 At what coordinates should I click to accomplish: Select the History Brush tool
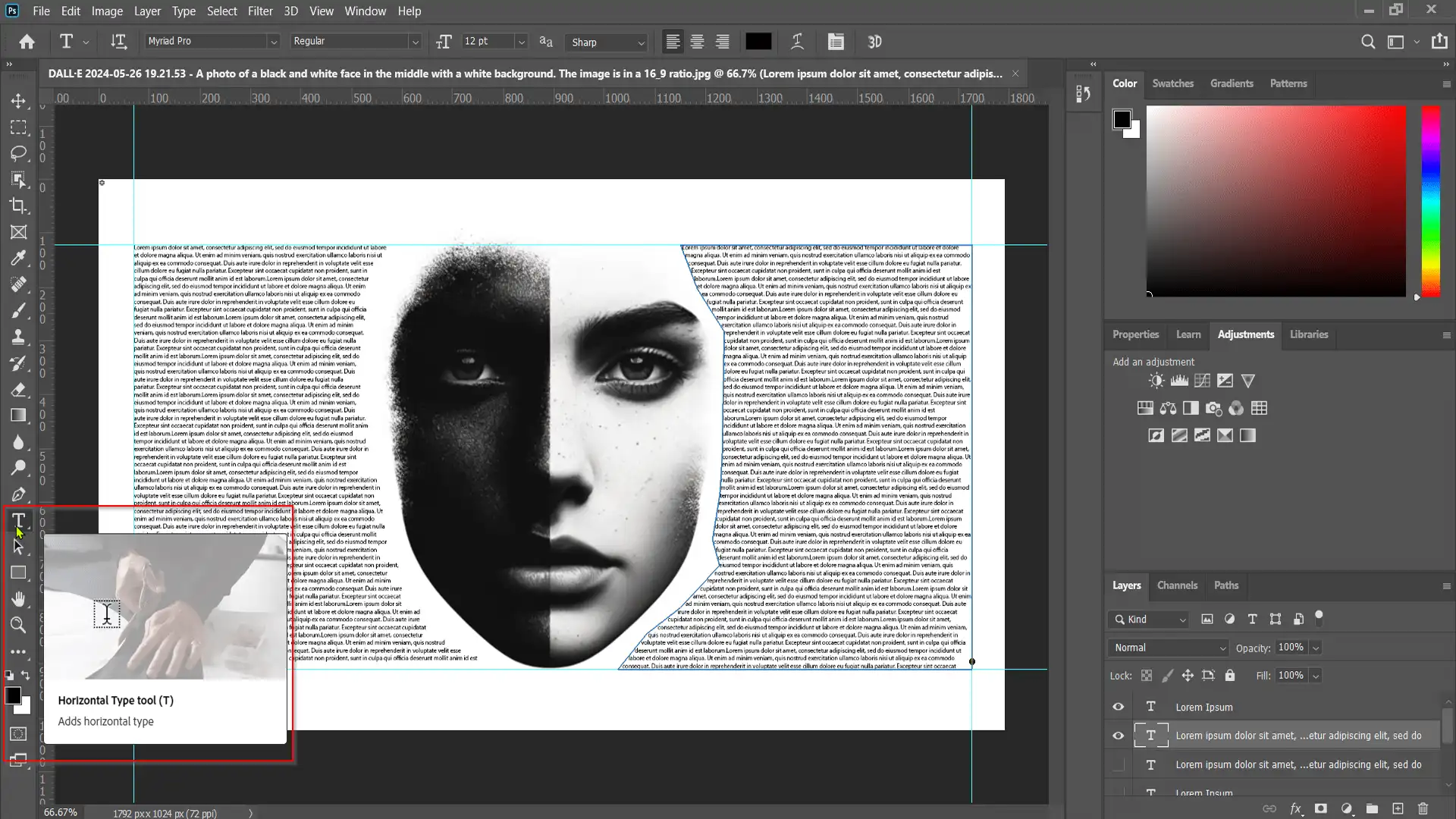tap(18, 363)
